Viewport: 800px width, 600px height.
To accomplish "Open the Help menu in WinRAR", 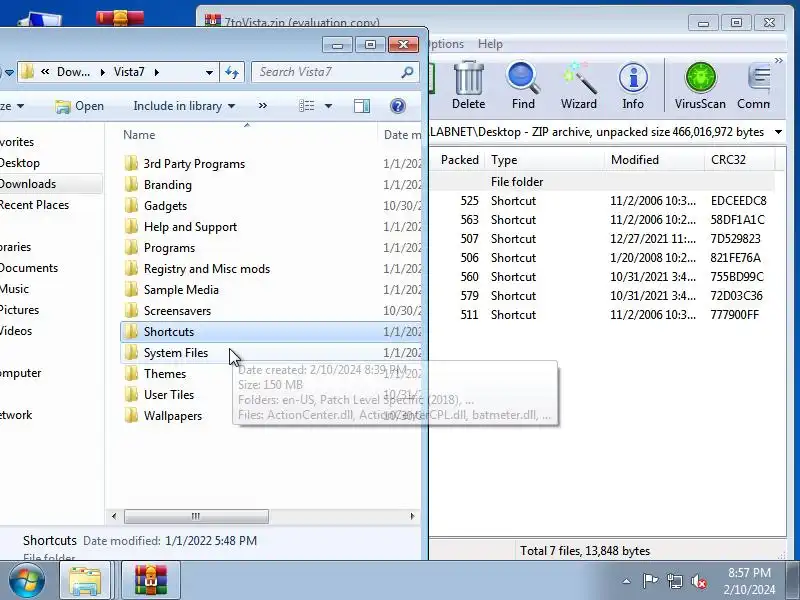I will [x=490, y=44].
